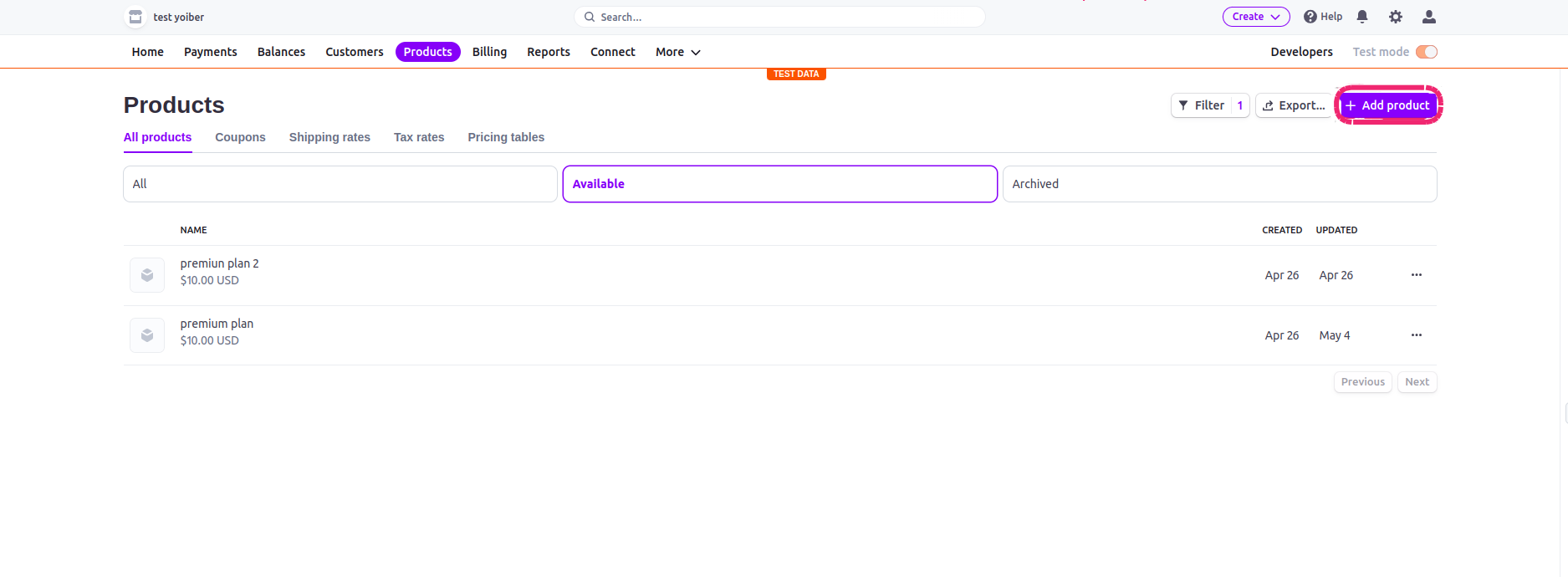Open the notifications bell
Viewport: 1568px width, 577px height.
pos(1362,17)
